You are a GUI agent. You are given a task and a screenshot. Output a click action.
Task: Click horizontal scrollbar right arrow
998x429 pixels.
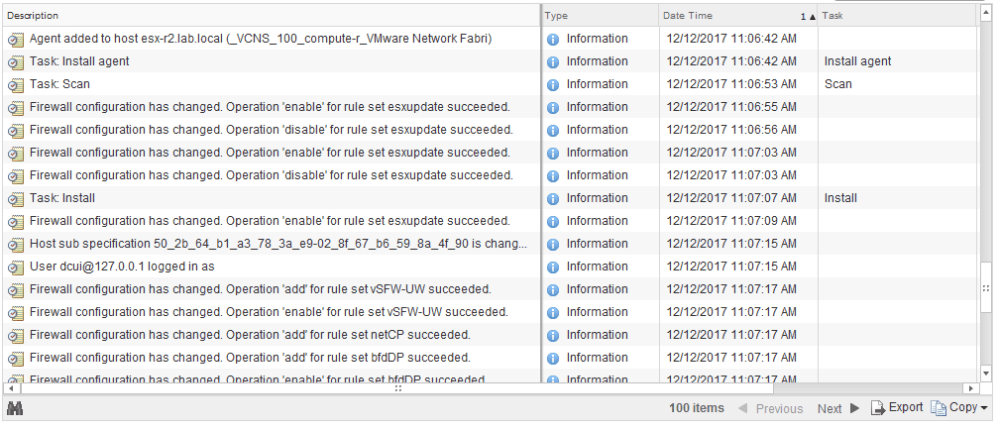971,388
